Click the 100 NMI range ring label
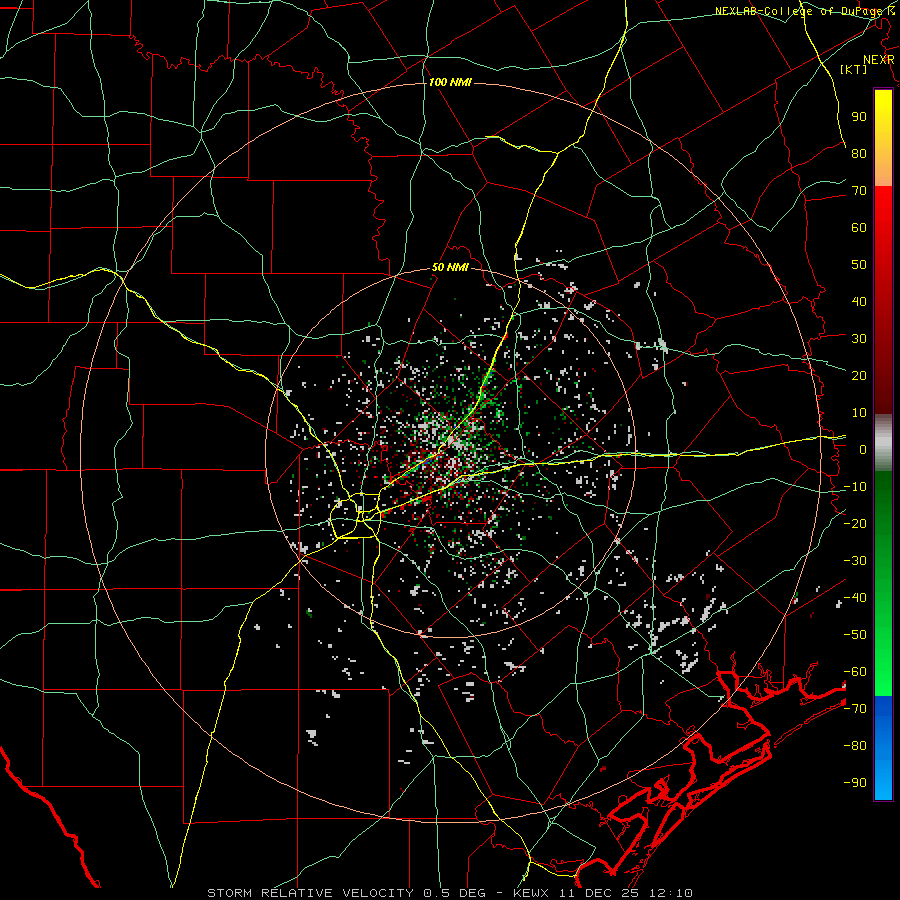 (x=450, y=83)
